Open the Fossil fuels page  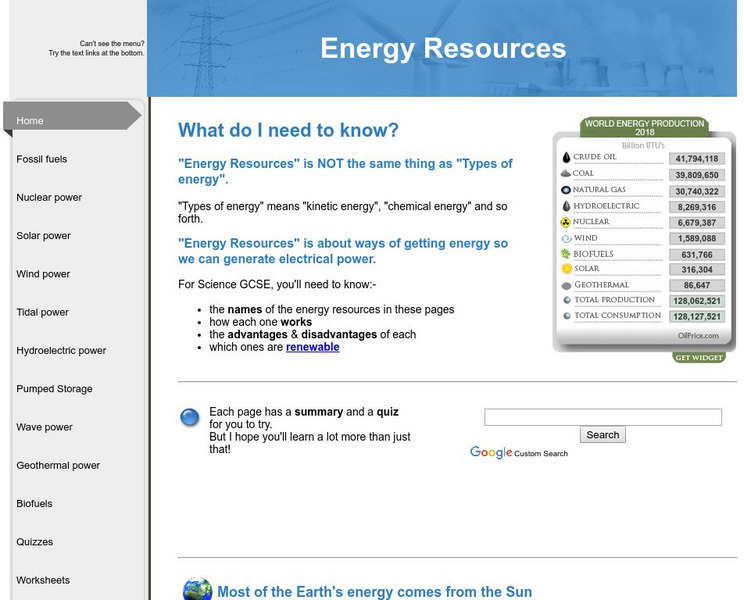[x=42, y=159]
